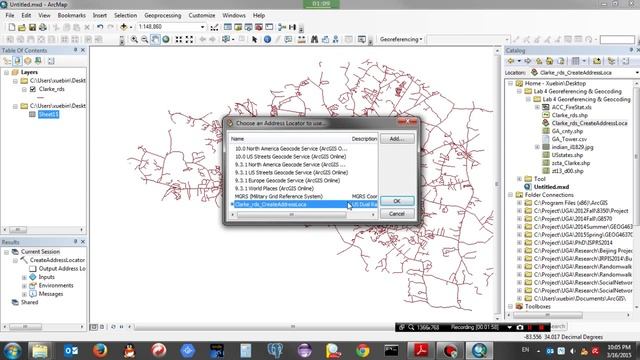Screen dimensions: 640x360
Task: Open the Windows menu
Action: (234, 15)
